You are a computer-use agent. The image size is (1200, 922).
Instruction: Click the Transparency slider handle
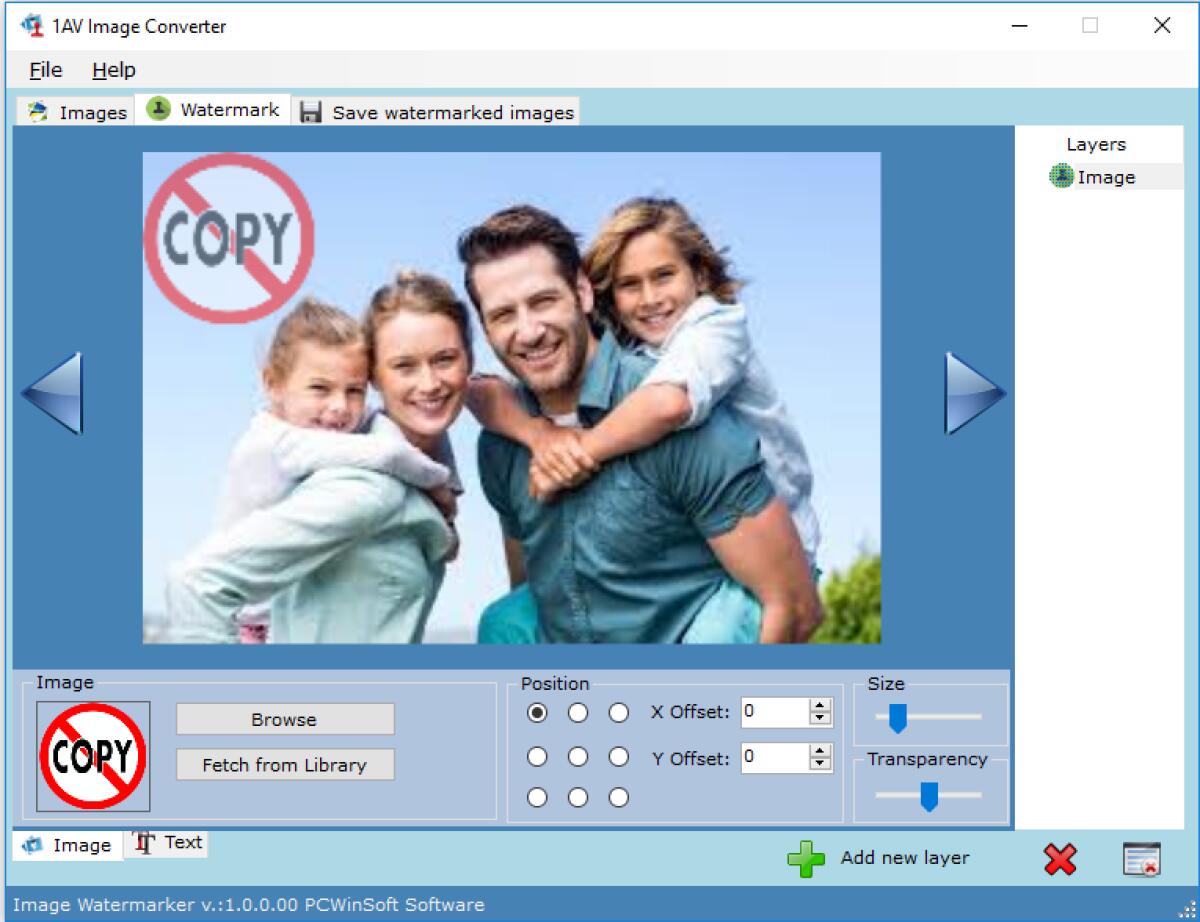[x=929, y=796]
